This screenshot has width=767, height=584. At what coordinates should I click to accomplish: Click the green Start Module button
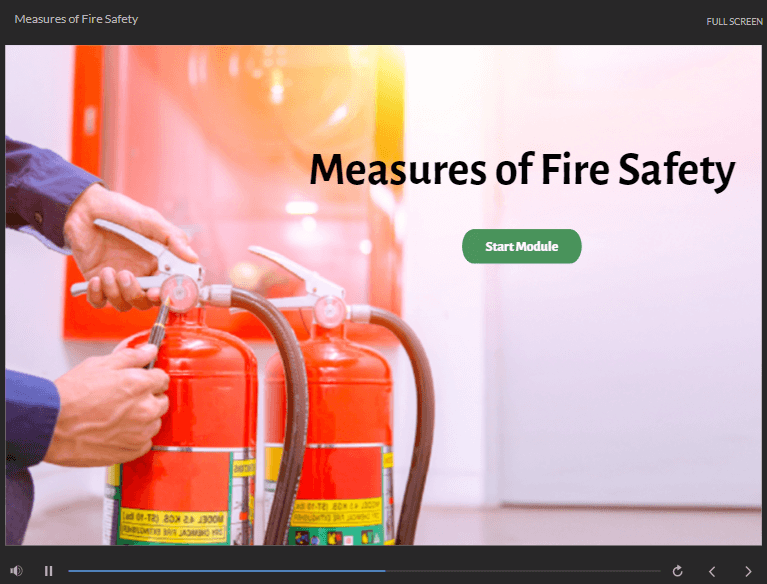[x=521, y=246]
